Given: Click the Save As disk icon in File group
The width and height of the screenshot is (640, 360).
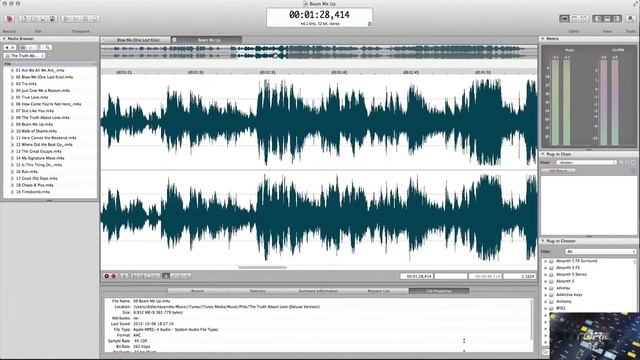Looking at the screenshot, I should point(52,19).
